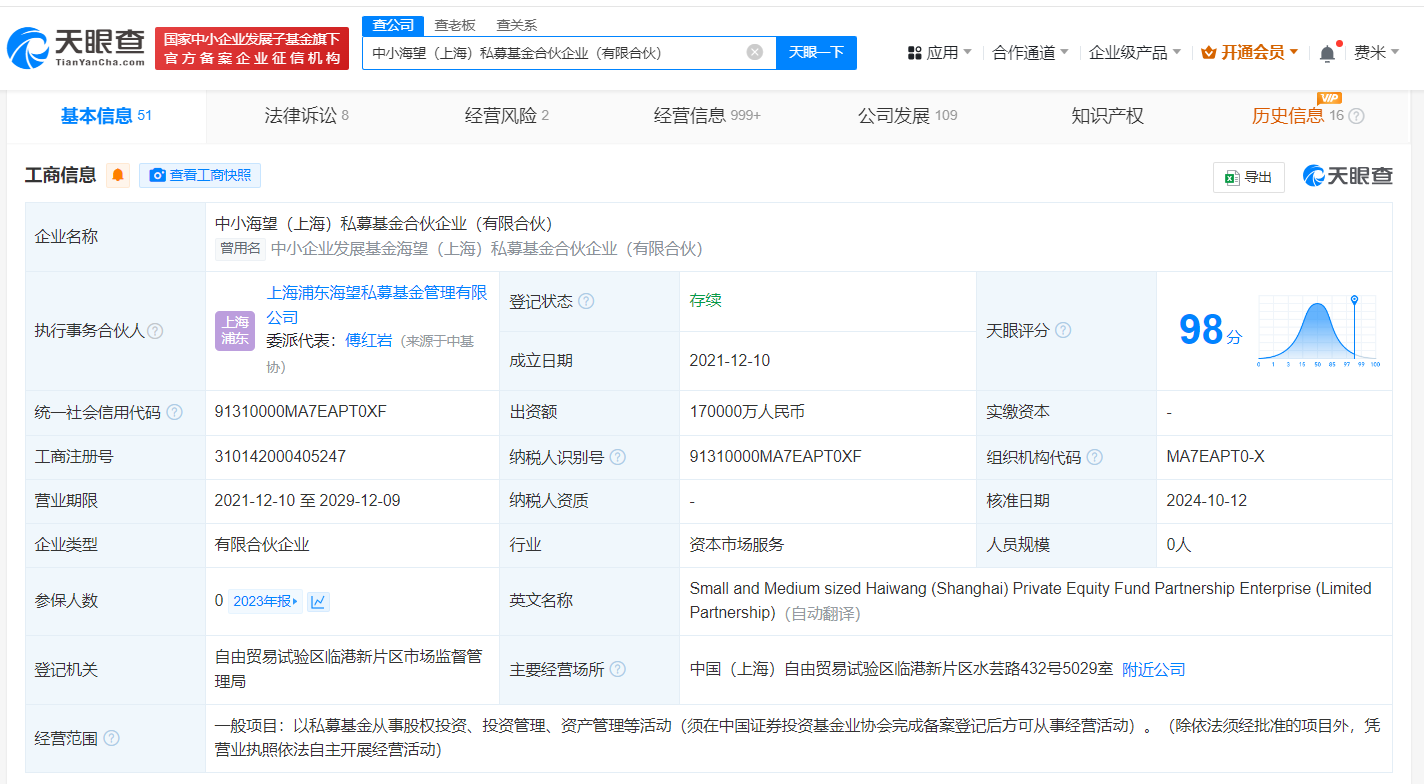1424x784 pixels.
Task: Open the insured-staff trend chart icon beside 2023年报
Action: [x=319, y=600]
